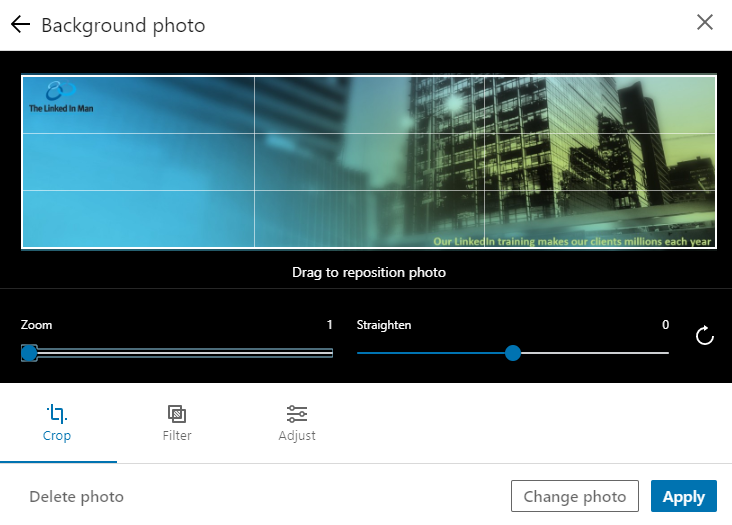Close the Background photo dialog
This screenshot has width=732, height=525.
click(704, 22)
